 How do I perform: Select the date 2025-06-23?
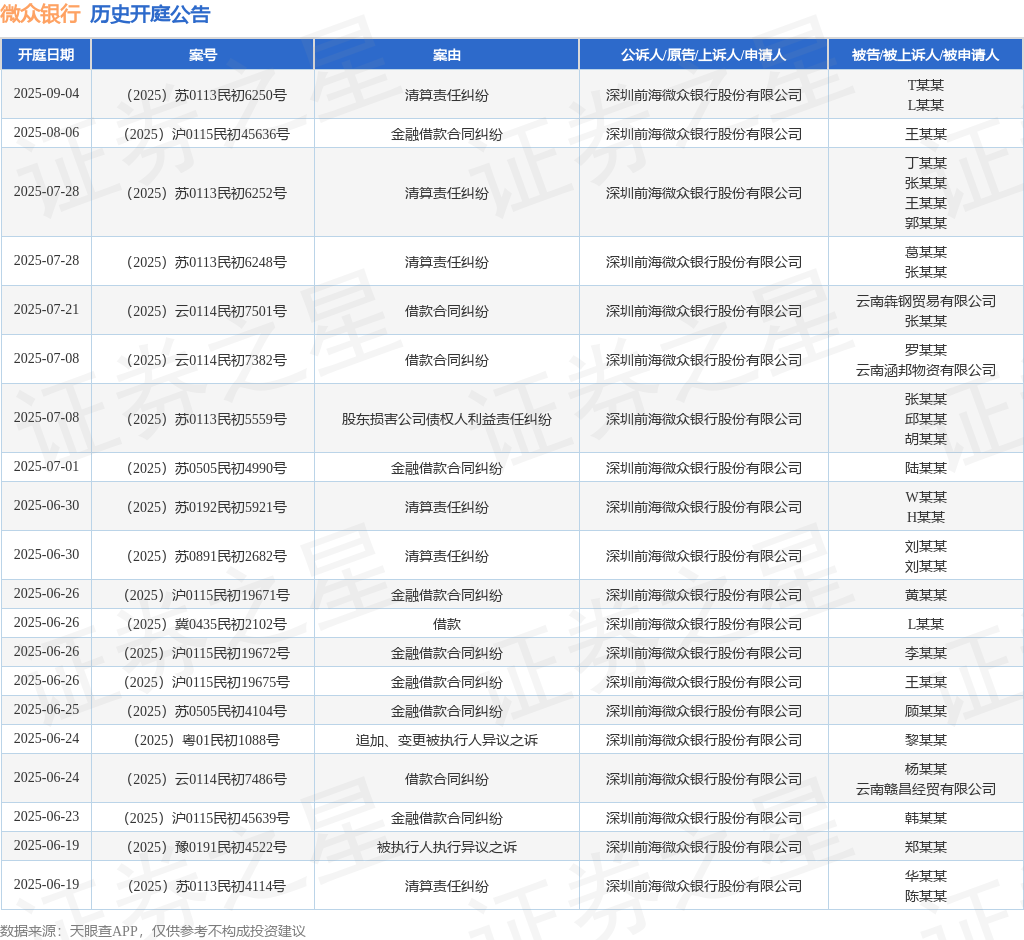(x=46, y=817)
